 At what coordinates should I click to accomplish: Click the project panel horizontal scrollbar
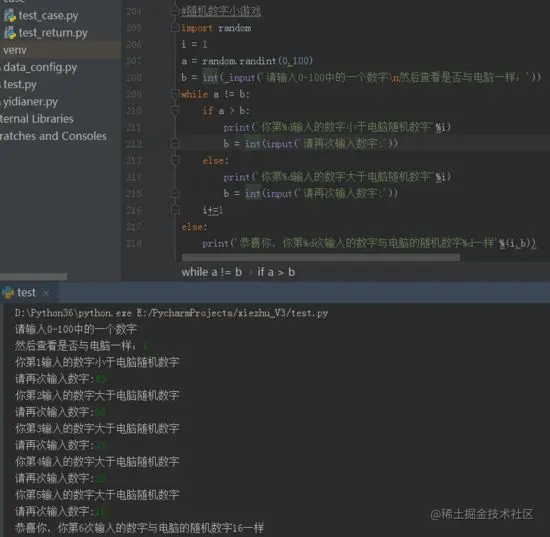coord(33,277)
